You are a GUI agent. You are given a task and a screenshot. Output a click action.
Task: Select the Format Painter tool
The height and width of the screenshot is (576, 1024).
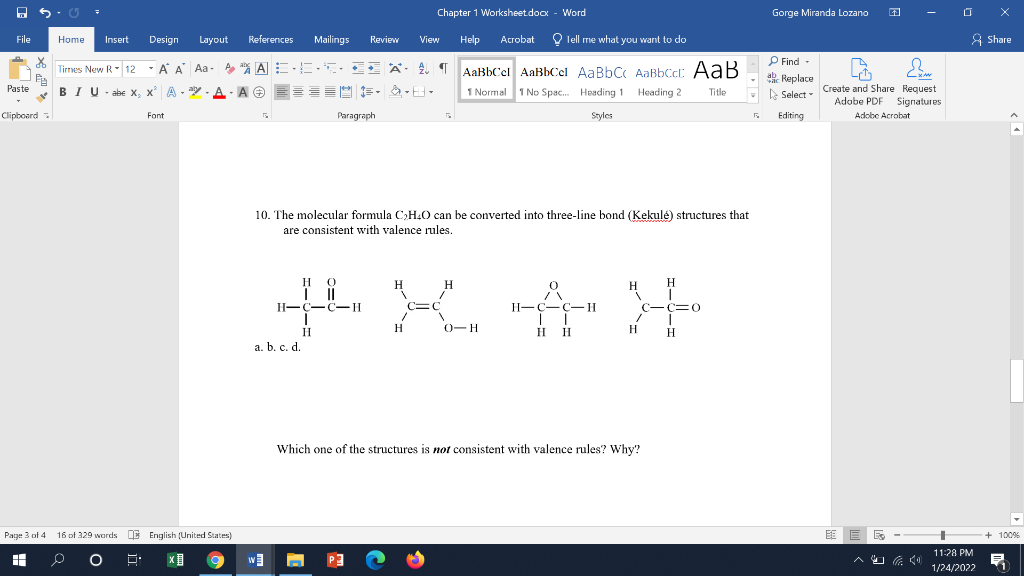[41, 97]
